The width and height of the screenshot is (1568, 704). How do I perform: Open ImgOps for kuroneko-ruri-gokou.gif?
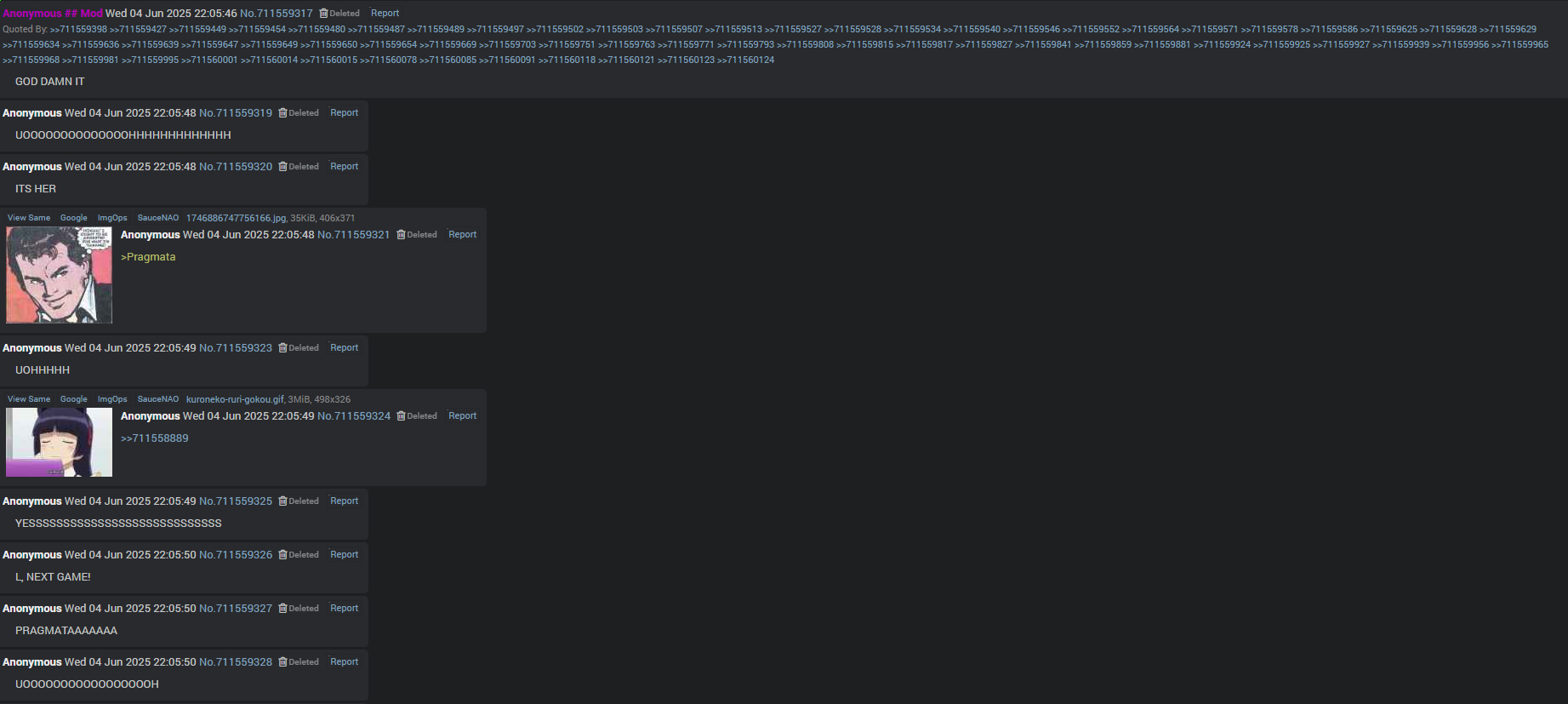(112, 399)
